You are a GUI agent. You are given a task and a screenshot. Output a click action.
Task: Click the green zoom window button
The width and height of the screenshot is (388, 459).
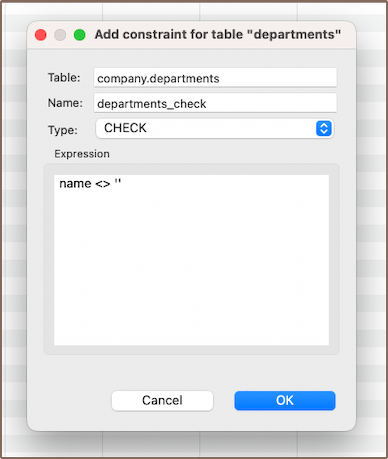(80, 35)
